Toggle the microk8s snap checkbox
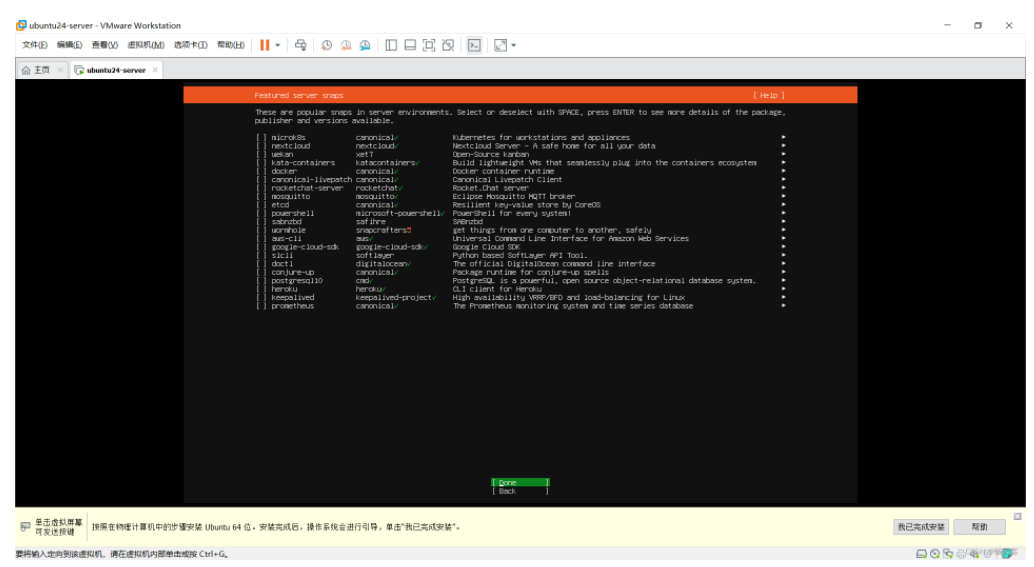Image resolution: width=1034 pixels, height=567 pixels. click(x=261, y=138)
